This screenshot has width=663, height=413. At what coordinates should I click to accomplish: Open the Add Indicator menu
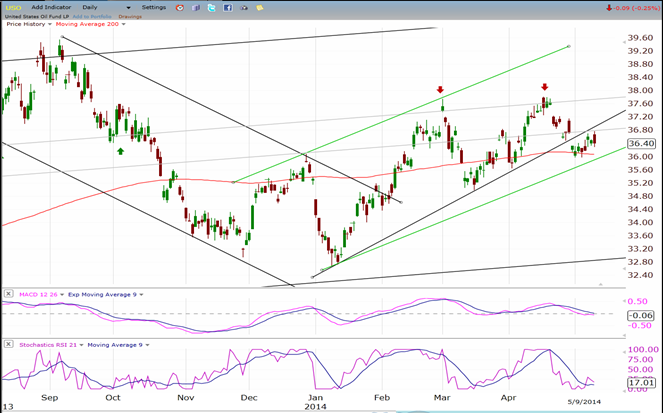pyautogui.click(x=51, y=7)
